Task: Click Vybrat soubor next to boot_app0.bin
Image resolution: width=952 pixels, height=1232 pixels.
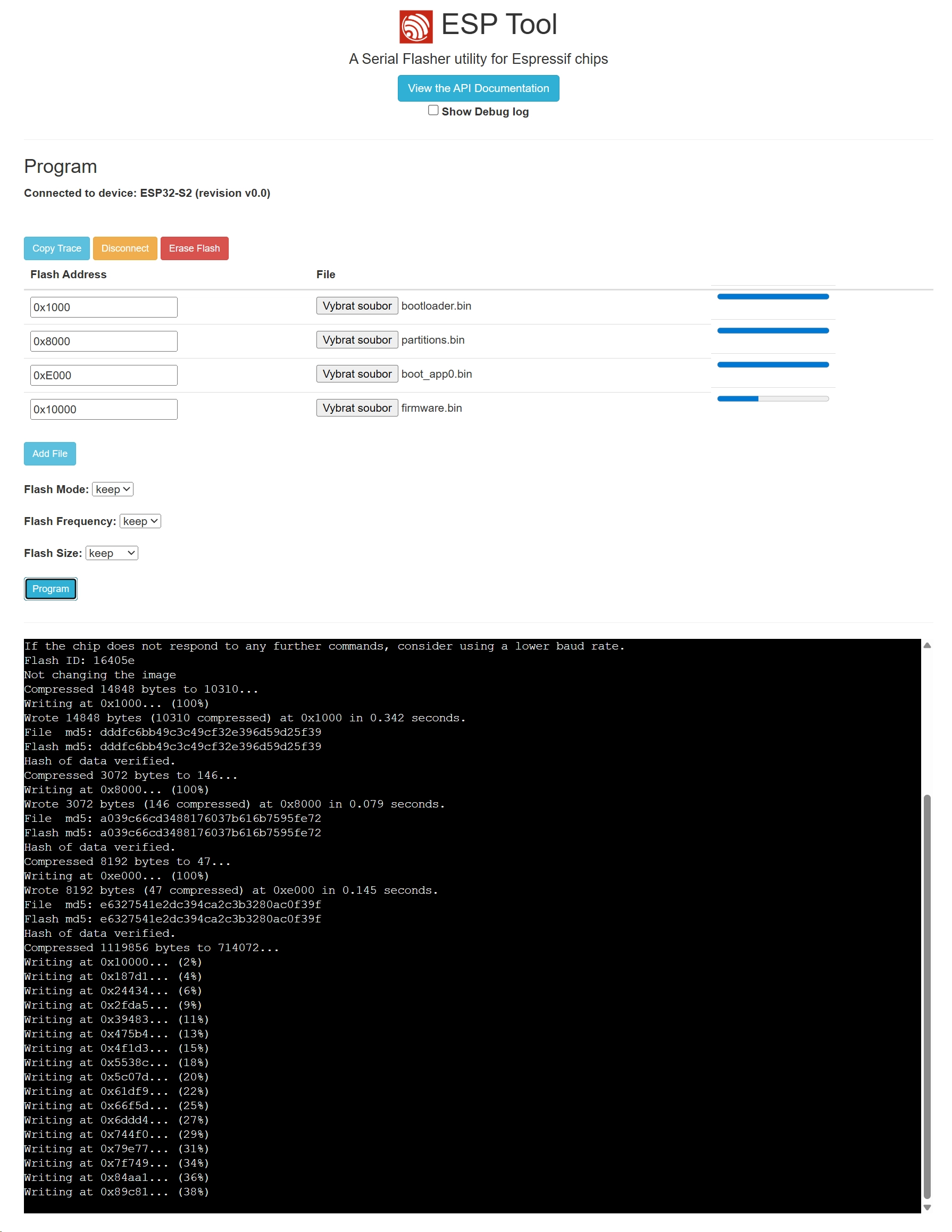Action: pyautogui.click(x=356, y=374)
